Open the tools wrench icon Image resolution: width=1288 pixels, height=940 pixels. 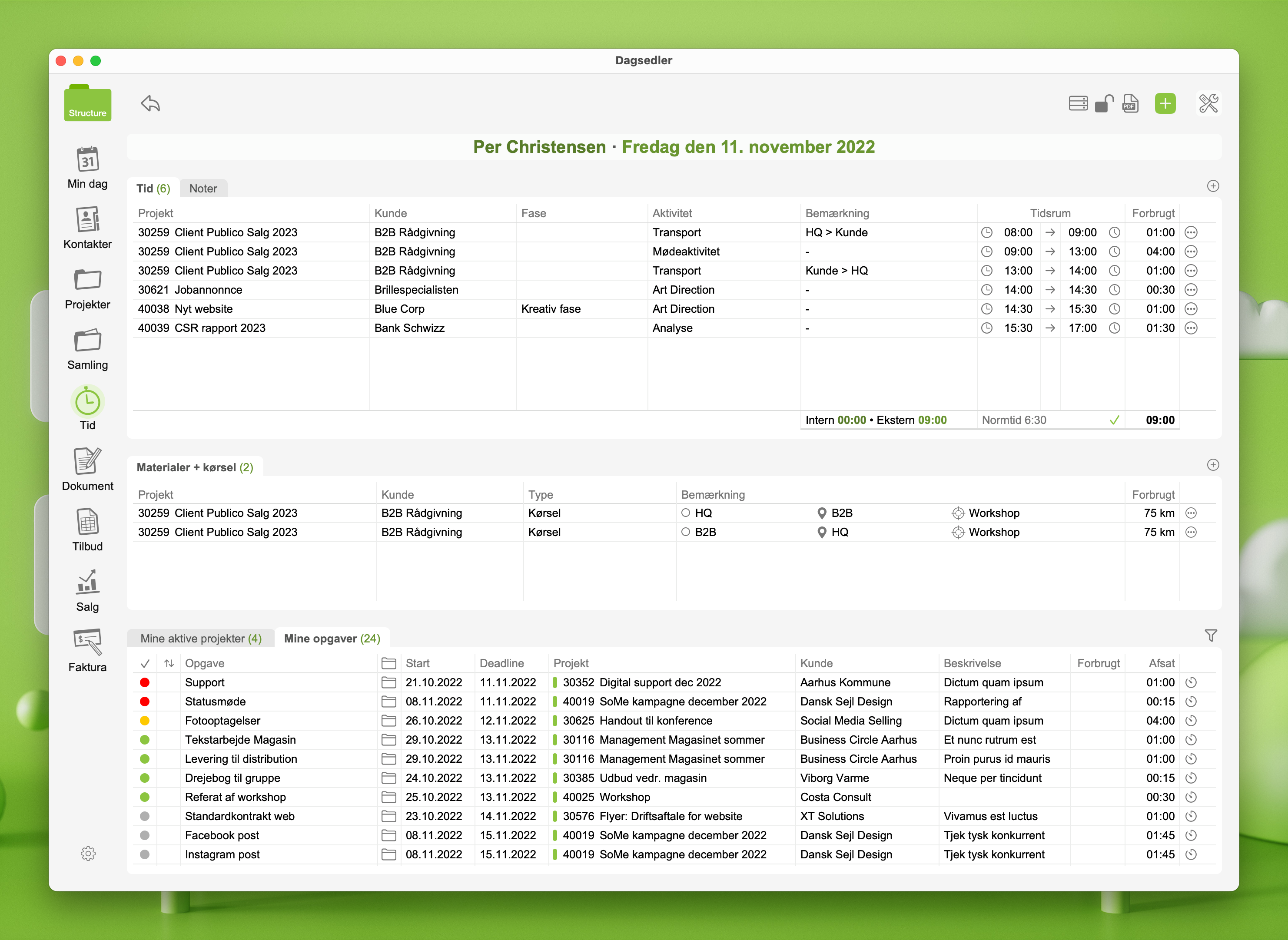click(x=1208, y=103)
